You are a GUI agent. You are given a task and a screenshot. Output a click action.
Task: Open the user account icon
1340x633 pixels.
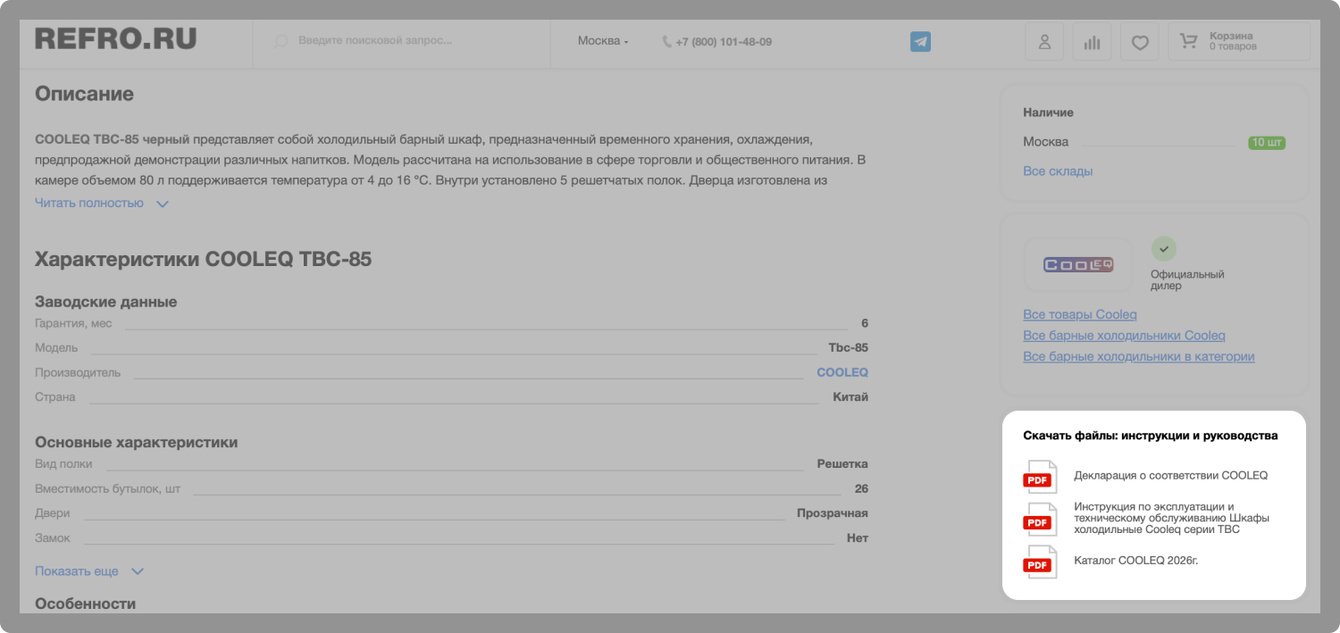1044,42
